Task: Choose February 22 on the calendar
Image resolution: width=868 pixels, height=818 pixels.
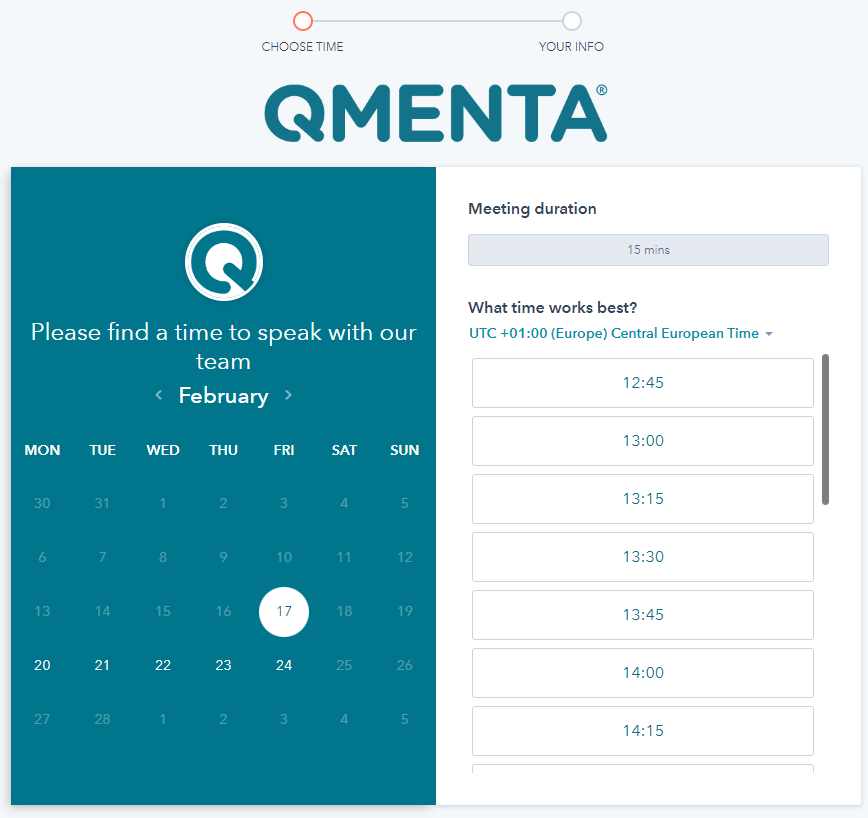Action: point(163,665)
